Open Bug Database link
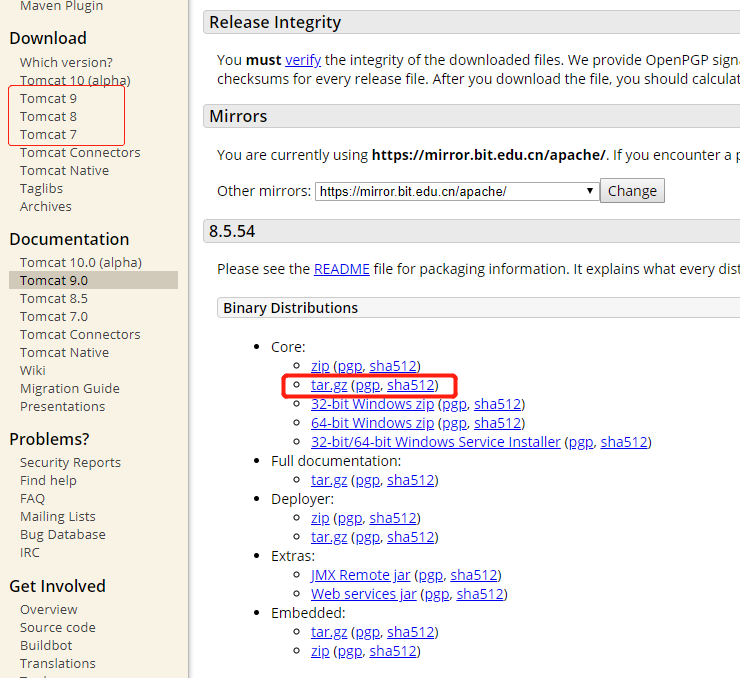The height and width of the screenshot is (678, 740). [63, 534]
